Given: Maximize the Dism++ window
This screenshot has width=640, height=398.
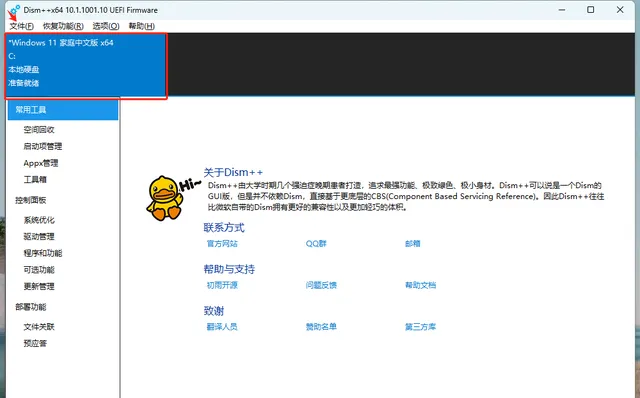Looking at the screenshot, I should point(591,10).
